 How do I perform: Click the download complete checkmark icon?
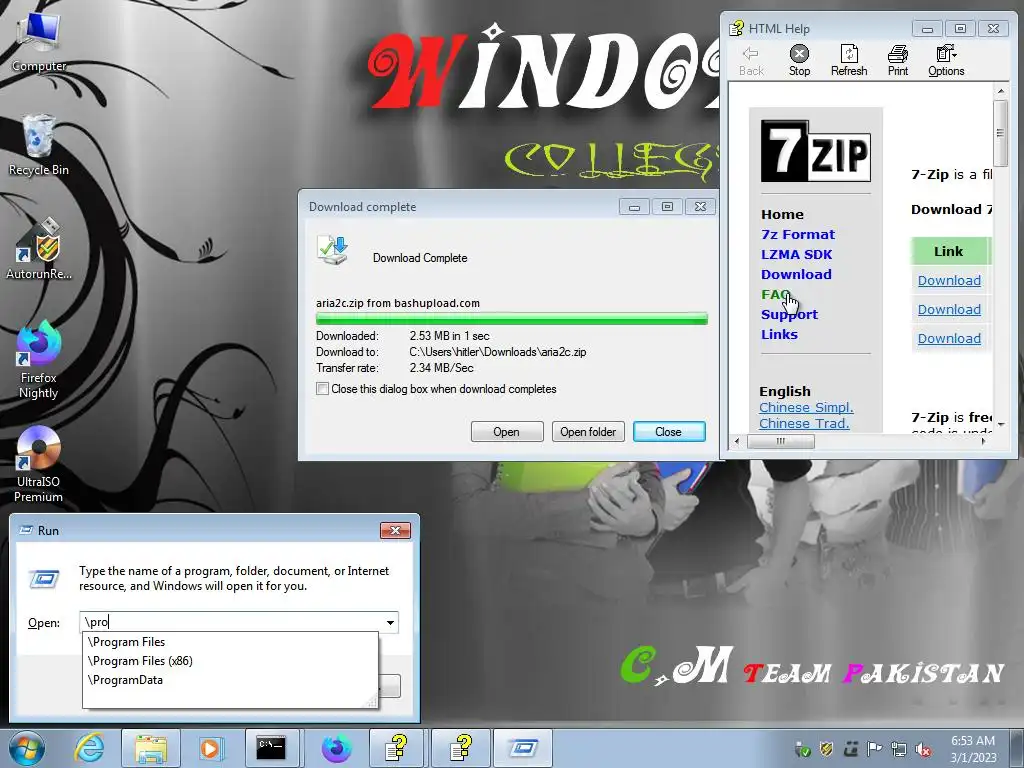tap(333, 251)
